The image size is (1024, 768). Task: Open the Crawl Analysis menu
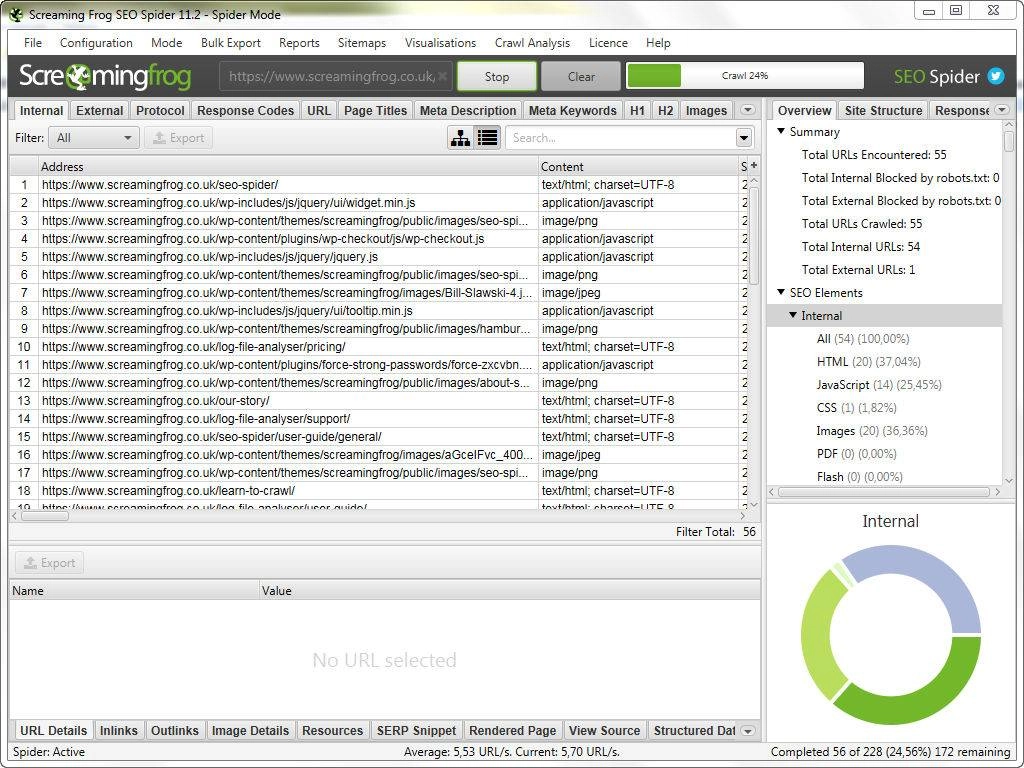532,42
